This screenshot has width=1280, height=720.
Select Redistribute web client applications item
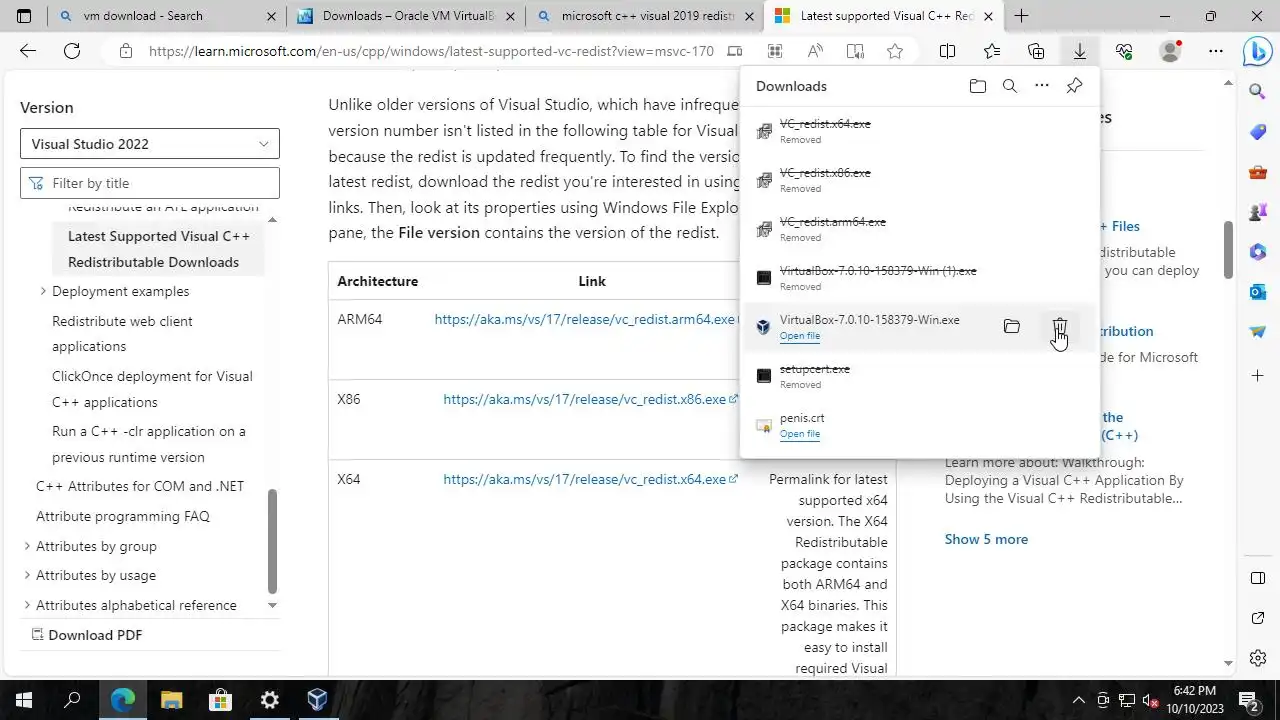[122, 334]
